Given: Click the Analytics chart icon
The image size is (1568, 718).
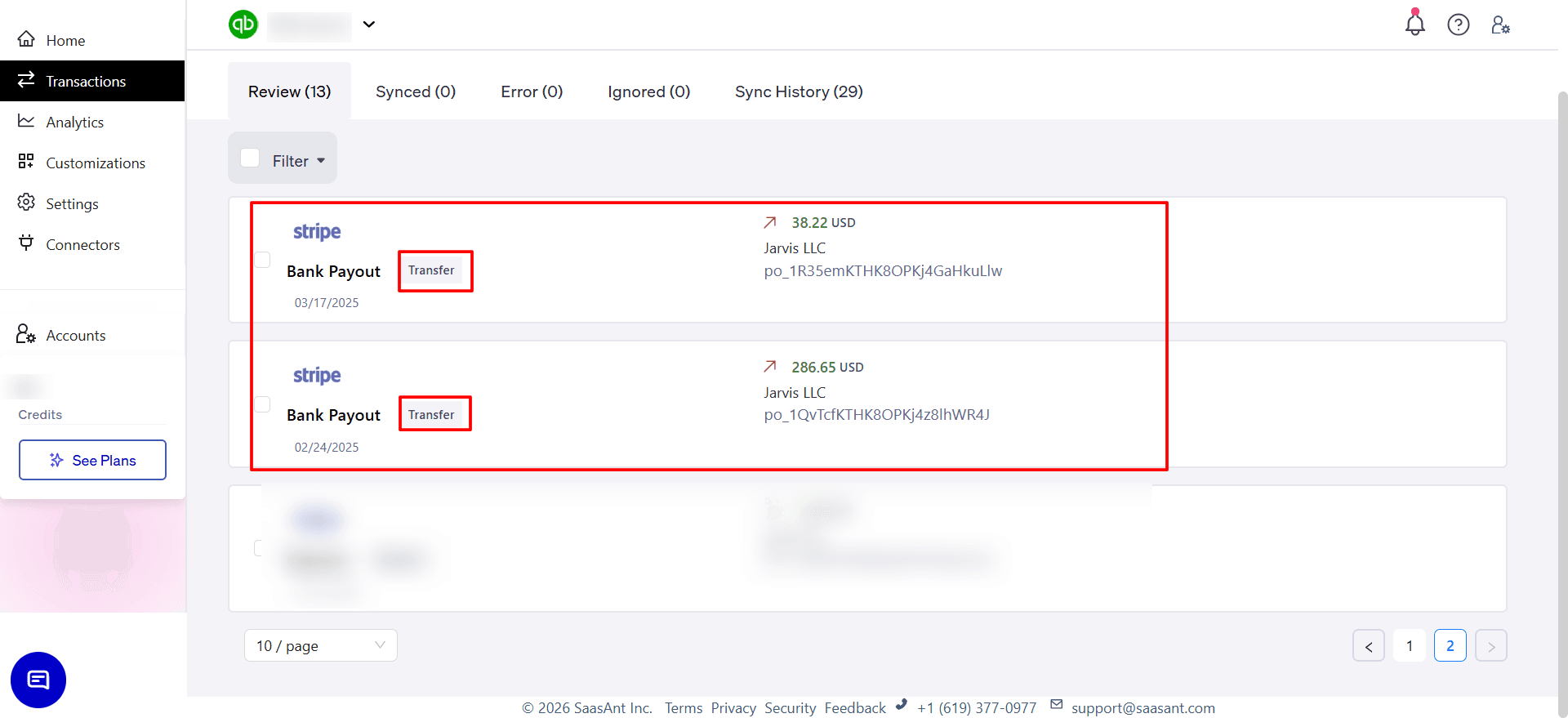Looking at the screenshot, I should click(x=26, y=121).
